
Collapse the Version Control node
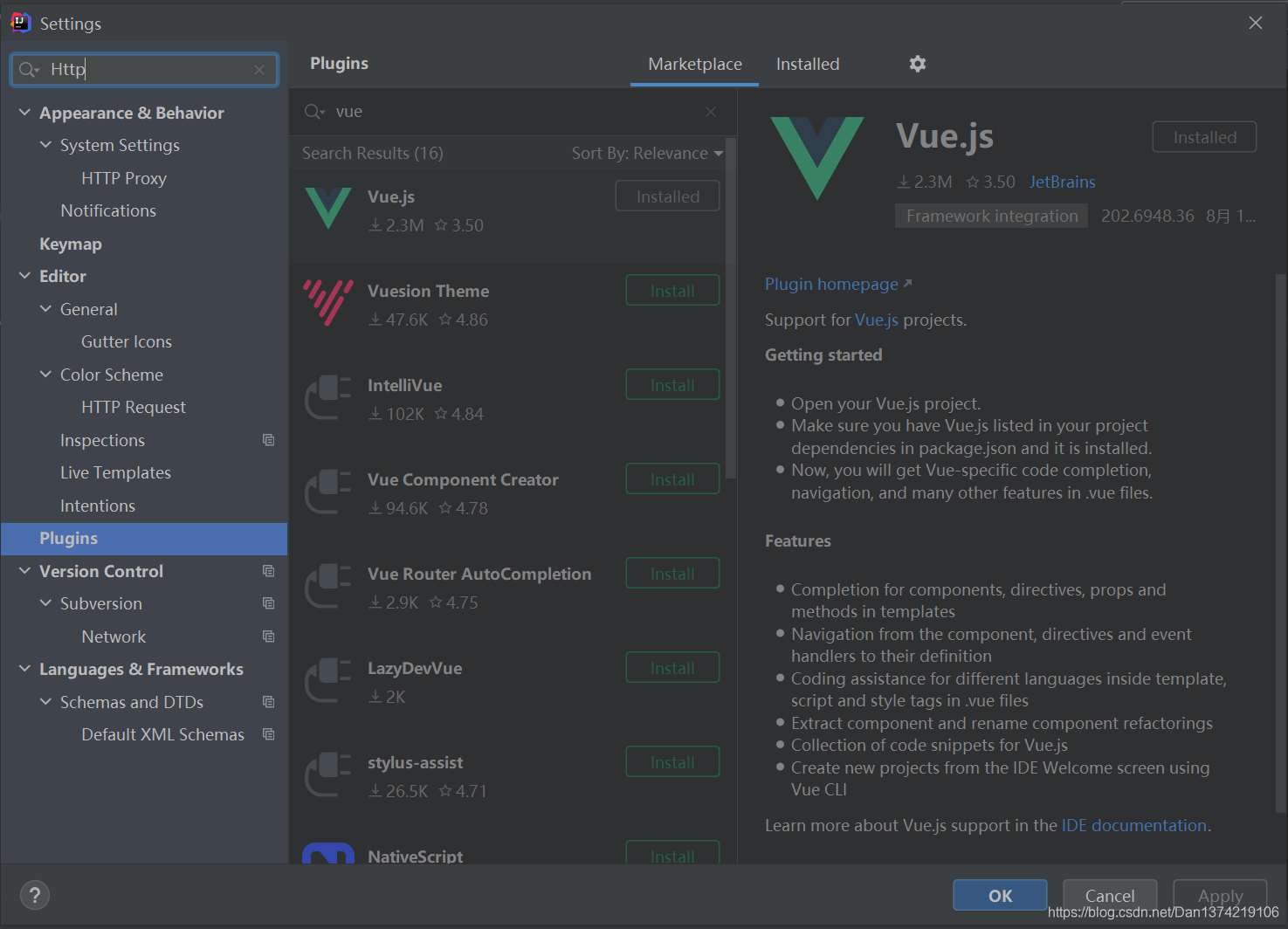click(x=24, y=571)
